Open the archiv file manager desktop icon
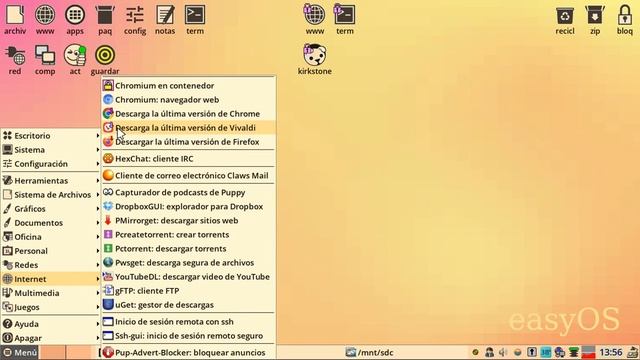Image resolution: width=640 pixels, height=360 pixels. 15,20
